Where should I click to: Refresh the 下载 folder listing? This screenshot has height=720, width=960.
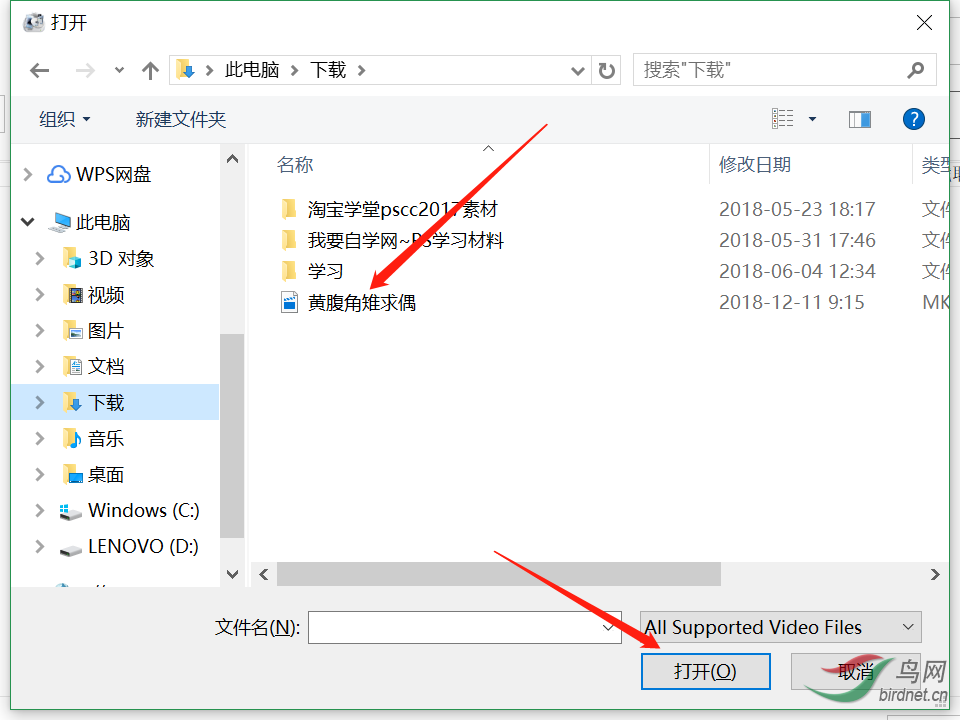tap(607, 70)
